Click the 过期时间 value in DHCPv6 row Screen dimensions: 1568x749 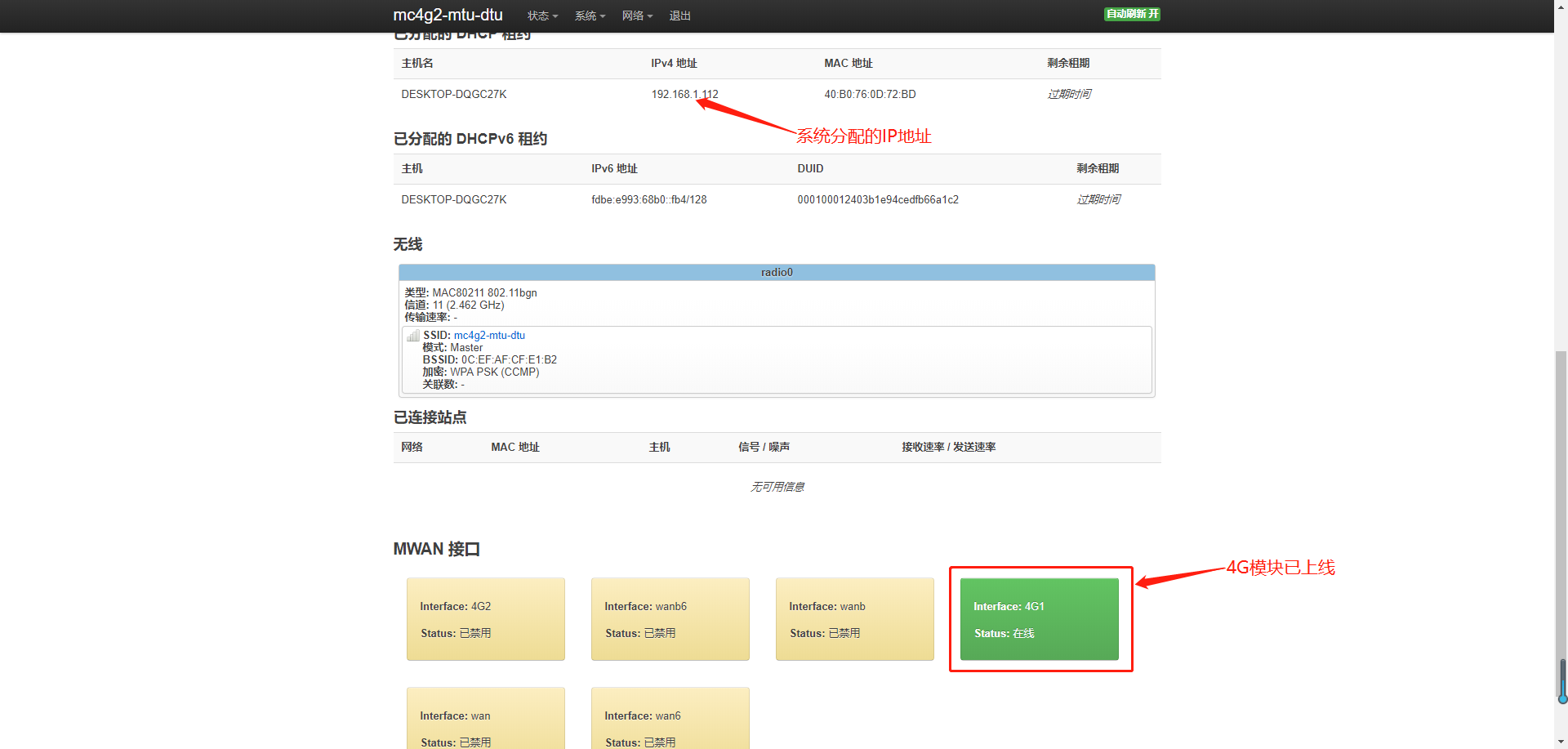pos(1098,199)
